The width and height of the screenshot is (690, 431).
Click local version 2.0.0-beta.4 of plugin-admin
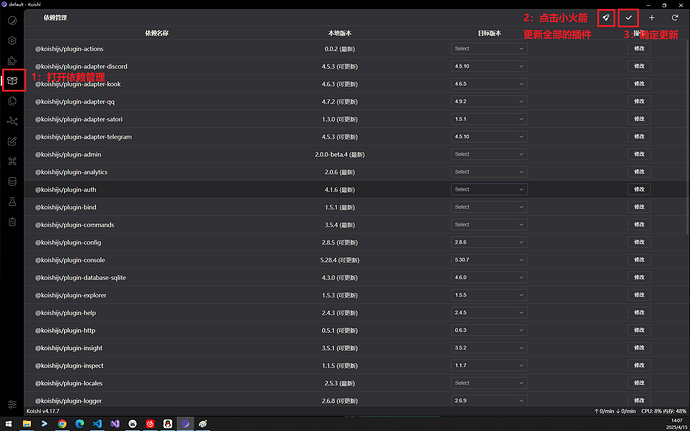click(x=340, y=155)
